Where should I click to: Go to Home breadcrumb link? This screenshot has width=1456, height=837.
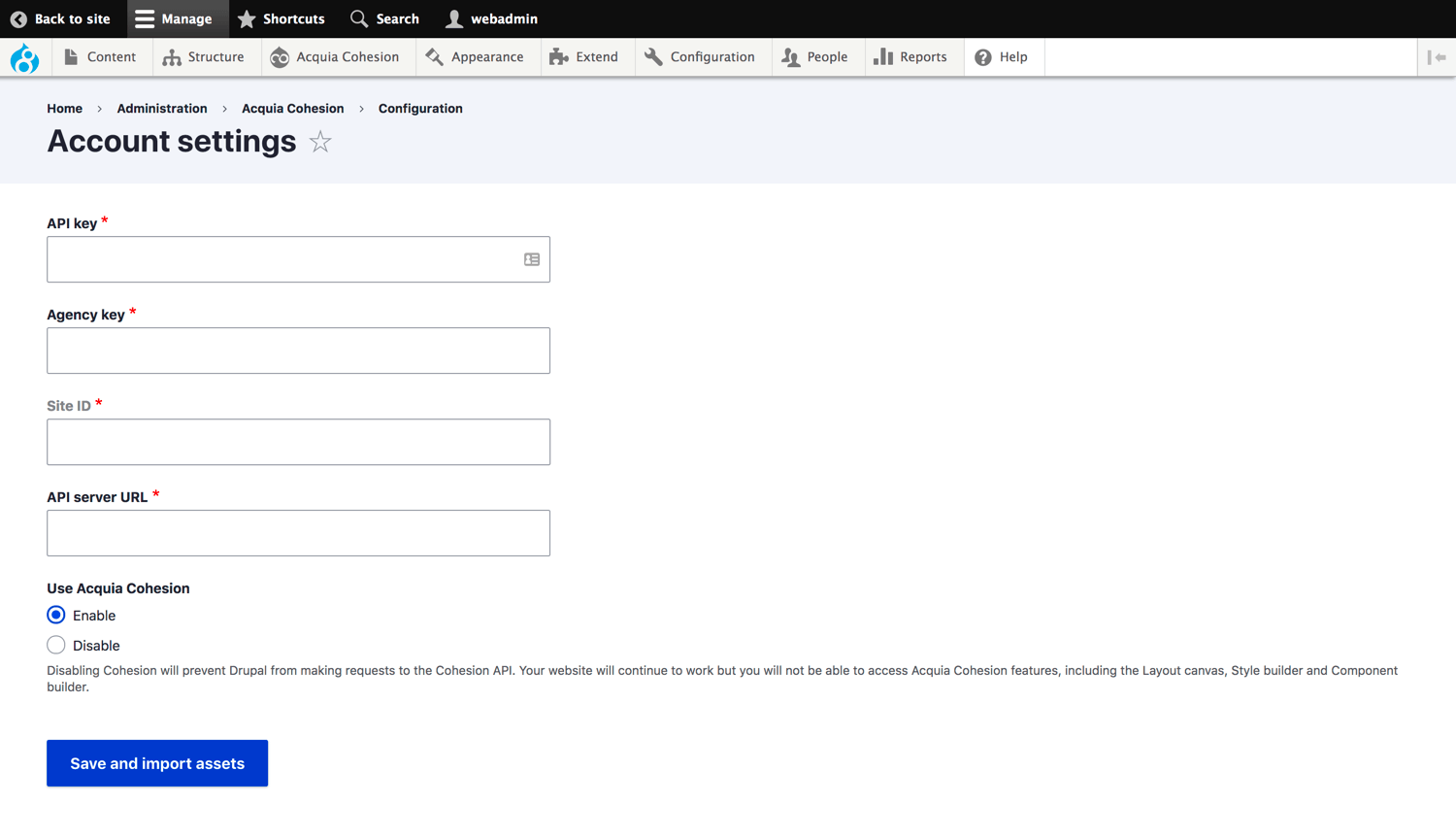(x=65, y=109)
